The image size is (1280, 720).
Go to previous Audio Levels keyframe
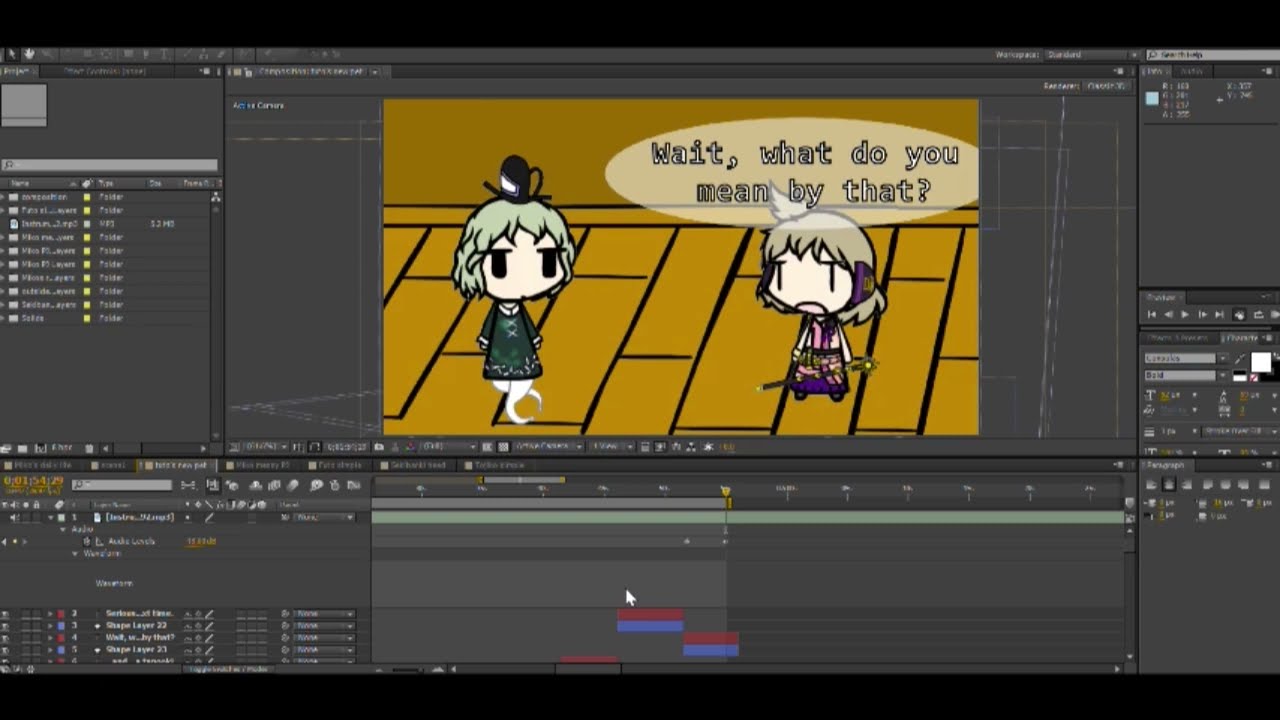click(x=4, y=541)
